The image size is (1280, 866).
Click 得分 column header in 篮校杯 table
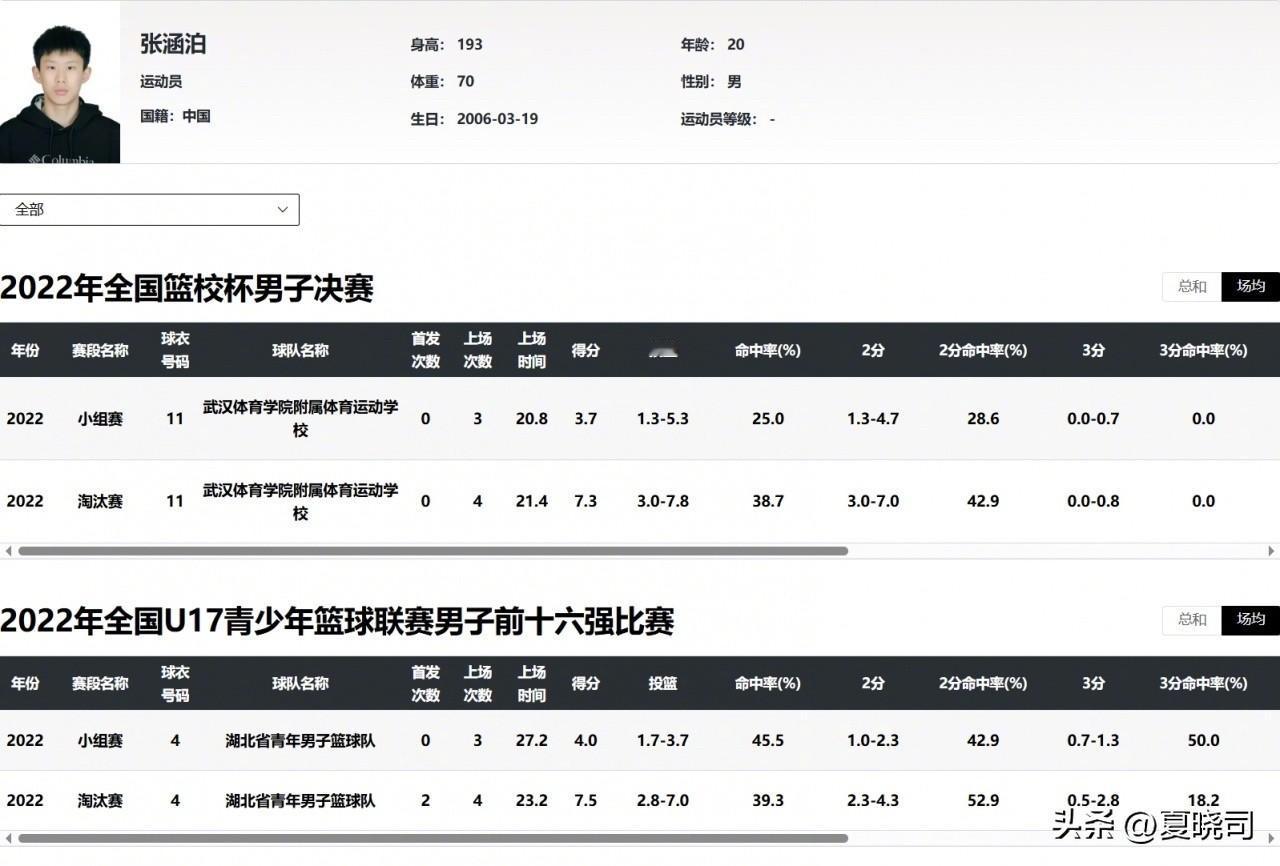pos(586,350)
